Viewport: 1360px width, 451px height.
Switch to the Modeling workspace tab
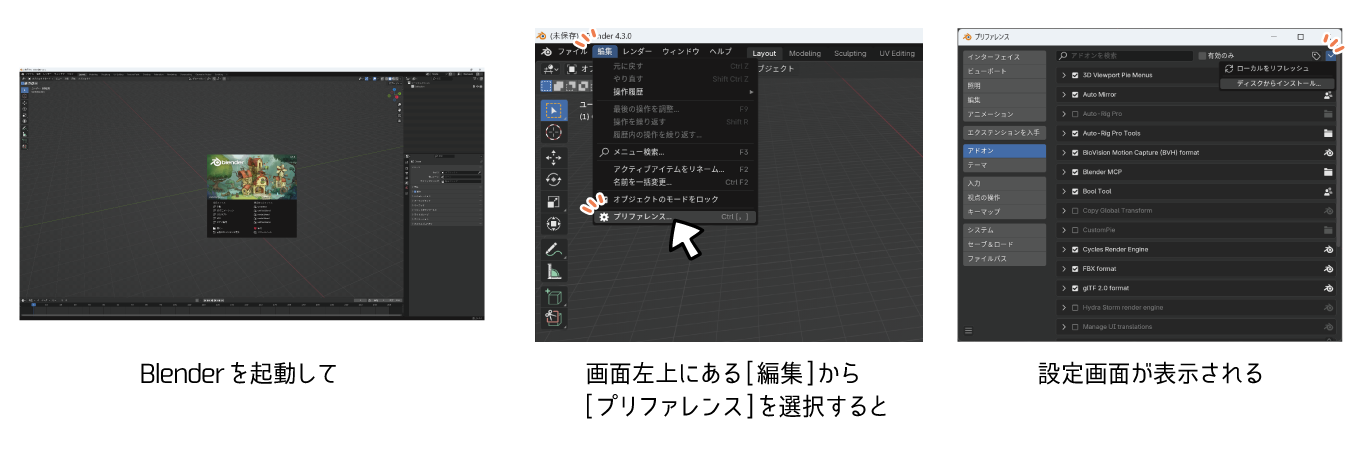coord(805,53)
